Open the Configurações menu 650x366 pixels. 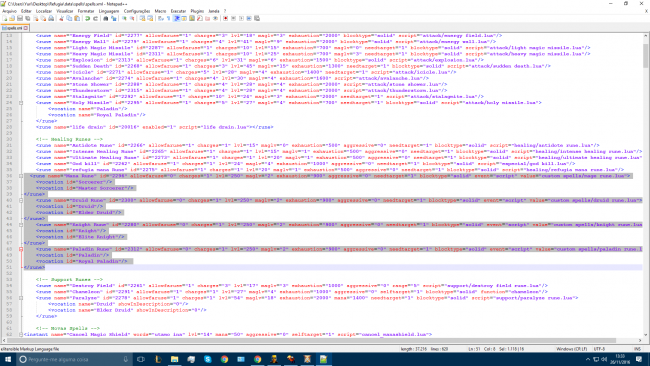click(137, 11)
